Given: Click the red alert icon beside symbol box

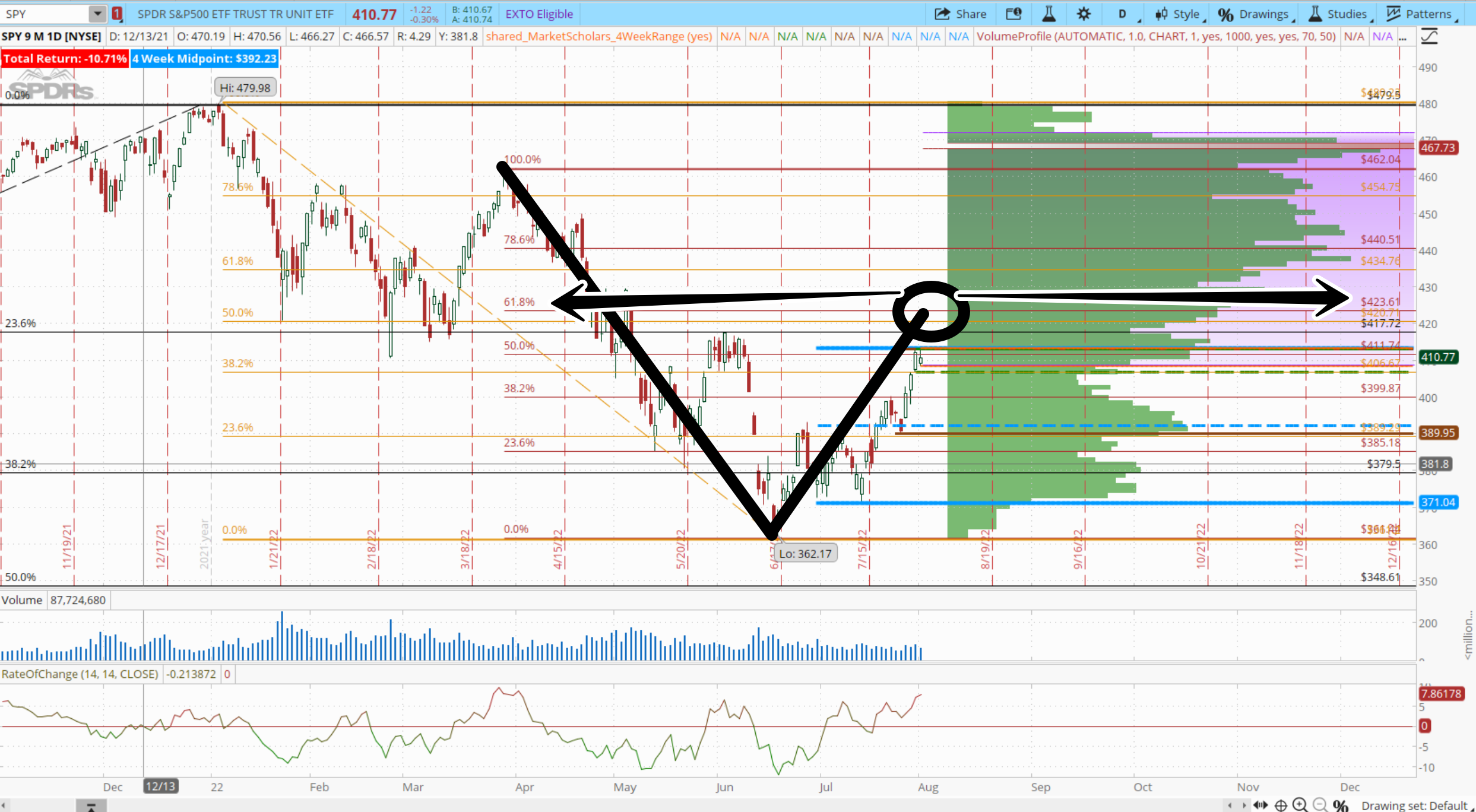Looking at the screenshot, I should 117,14.
